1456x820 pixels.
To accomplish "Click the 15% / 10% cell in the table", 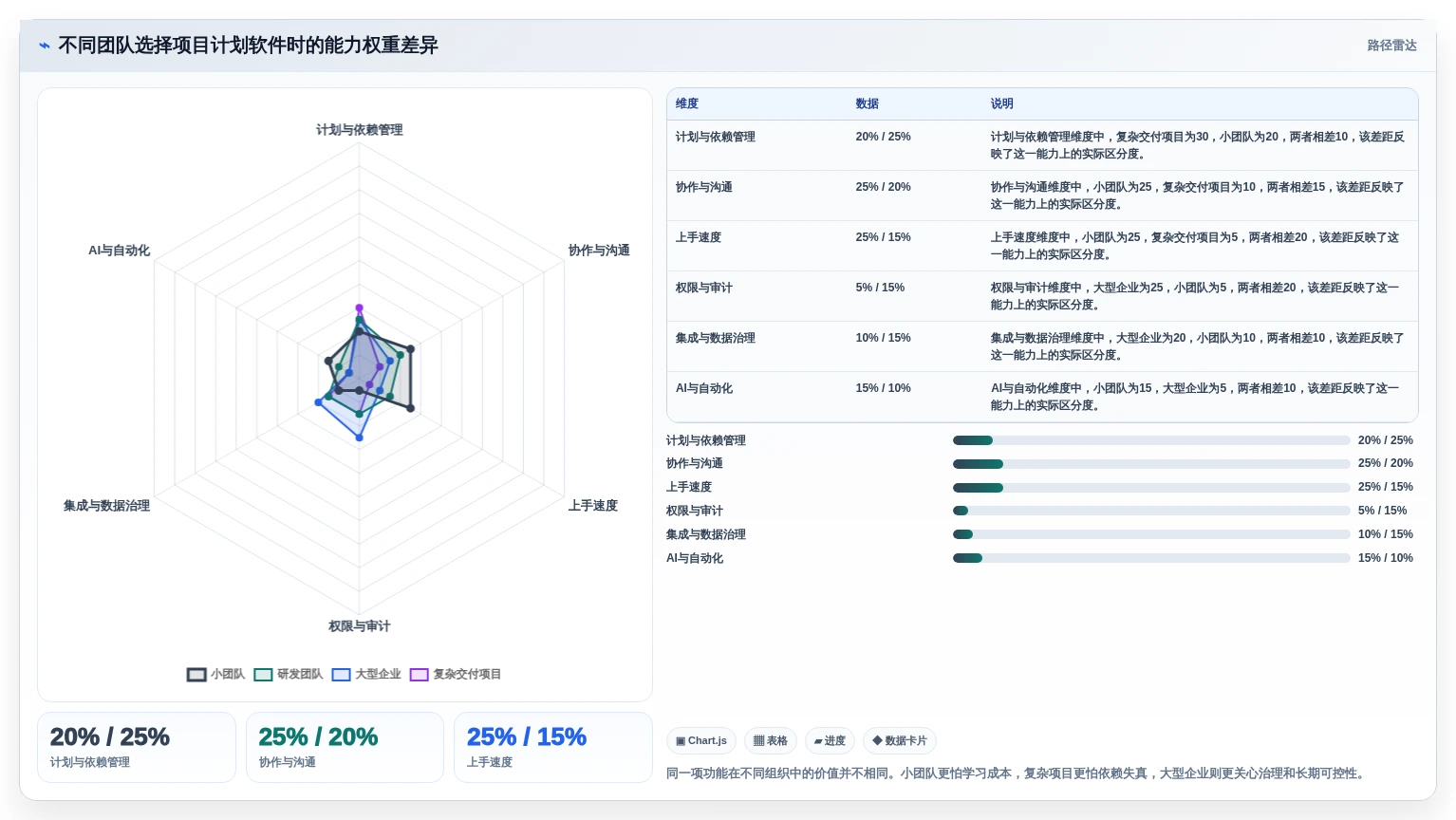I will (883, 388).
